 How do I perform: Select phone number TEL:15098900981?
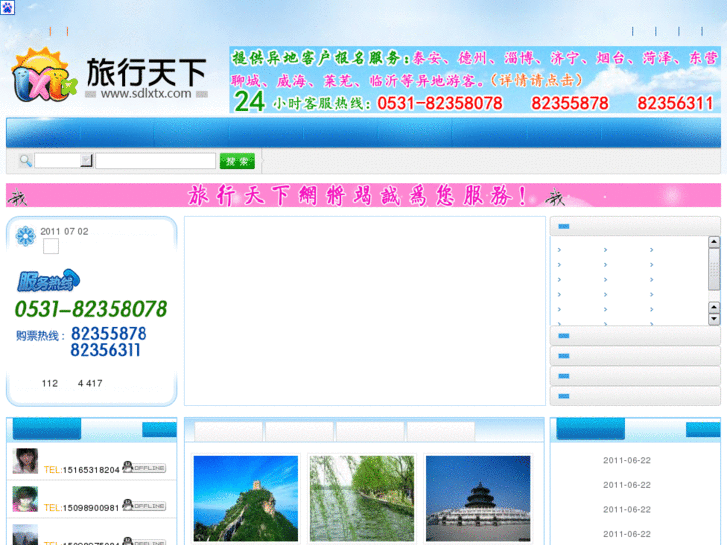pyautogui.click(x=82, y=508)
